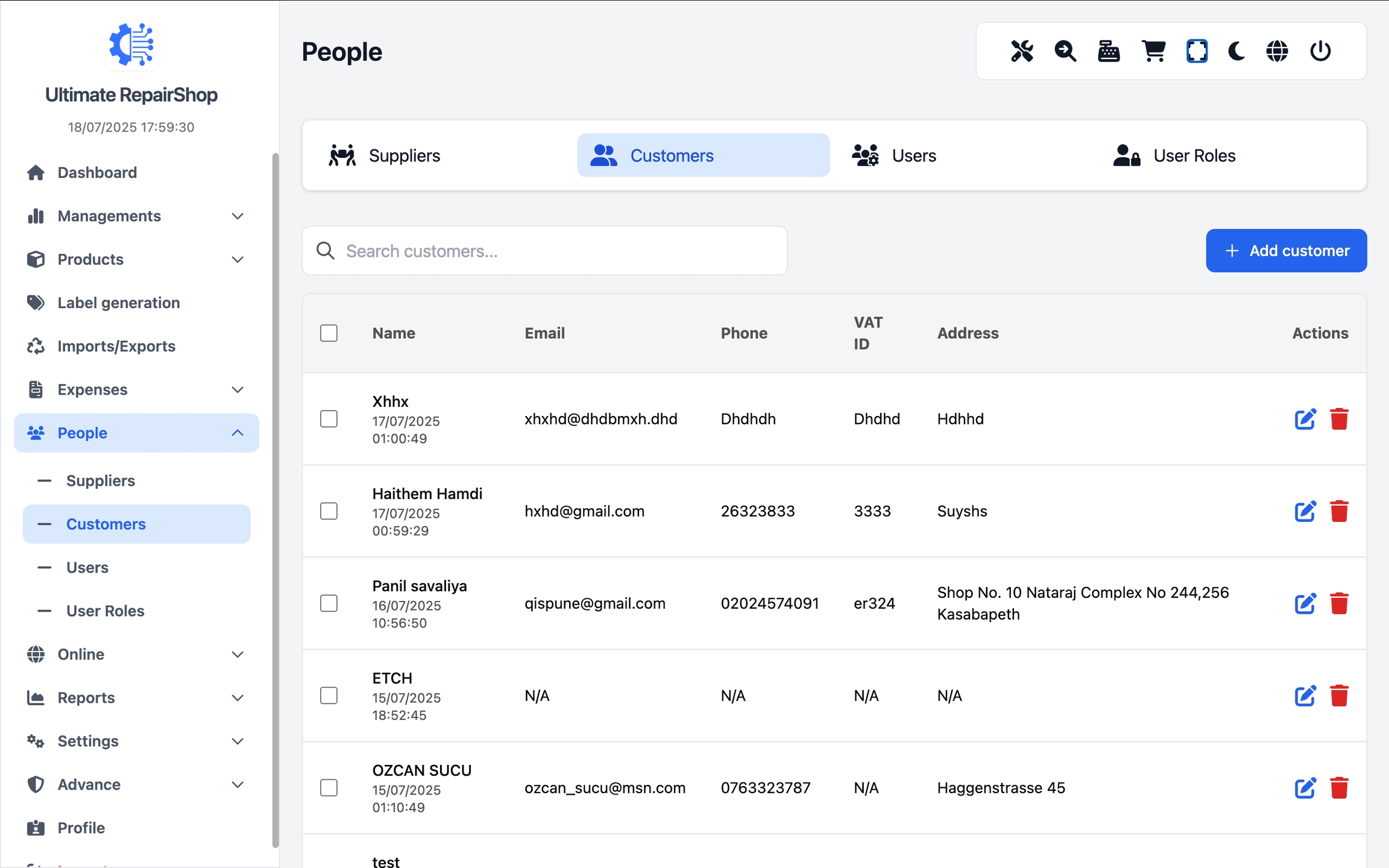Edit the Haithem Hamdi customer

pos(1305,511)
